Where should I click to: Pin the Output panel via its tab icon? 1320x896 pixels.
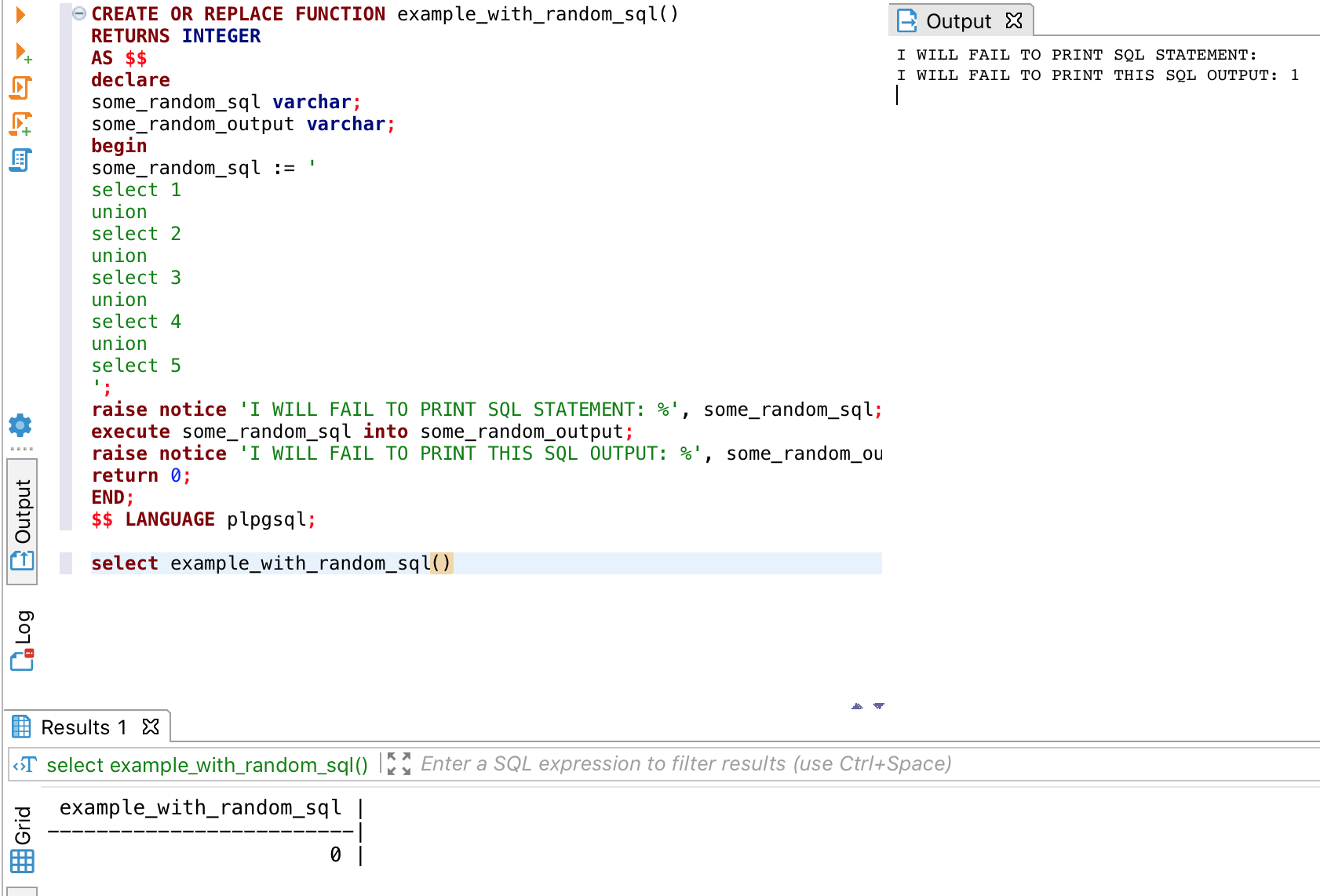1012,21
